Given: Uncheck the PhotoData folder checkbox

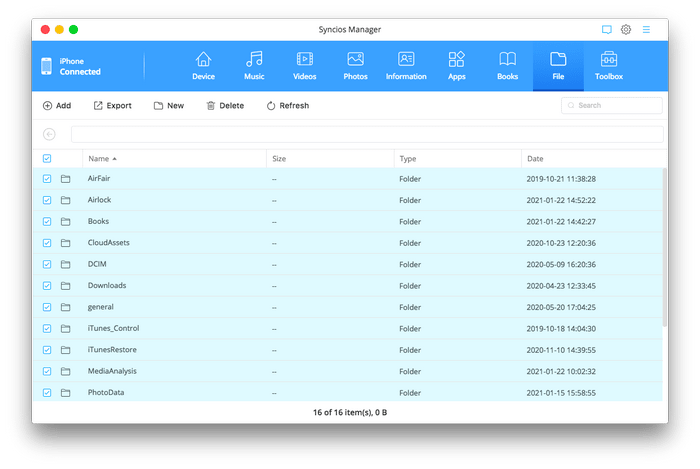Looking at the screenshot, I should (47, 393).
